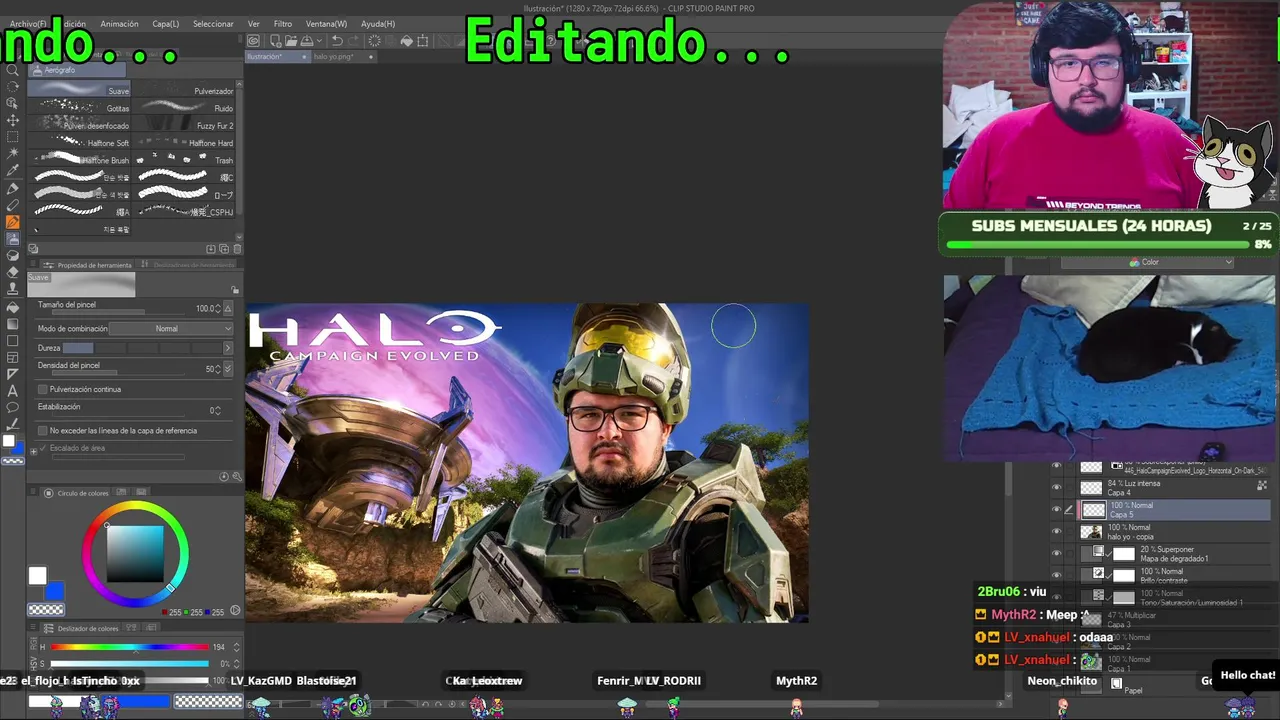Select the halo yo - copia layer thumbnail
The image size is (1280, 720).
(1091, 532)
